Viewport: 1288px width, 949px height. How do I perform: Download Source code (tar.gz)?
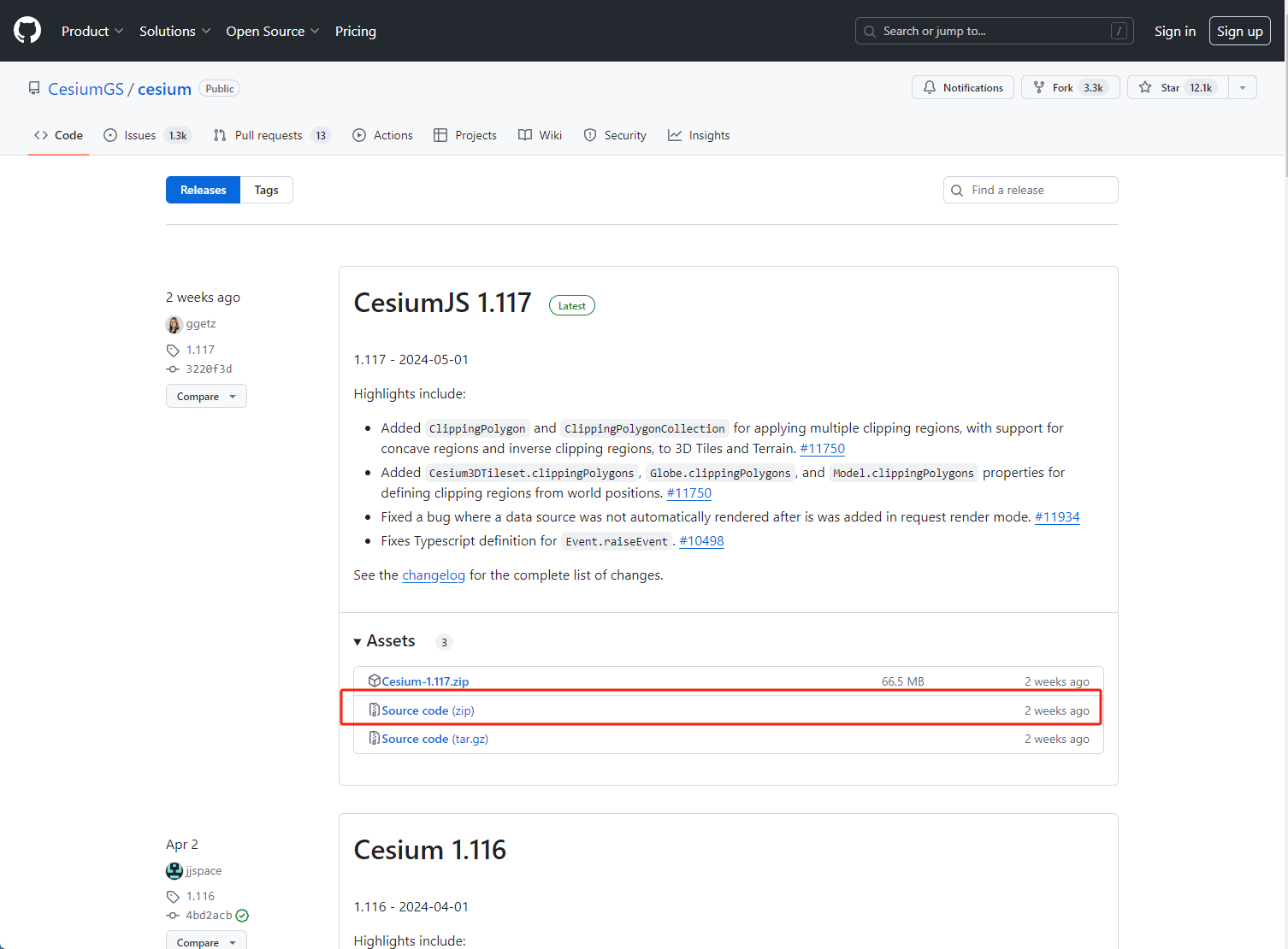click(x=434, y=739)
